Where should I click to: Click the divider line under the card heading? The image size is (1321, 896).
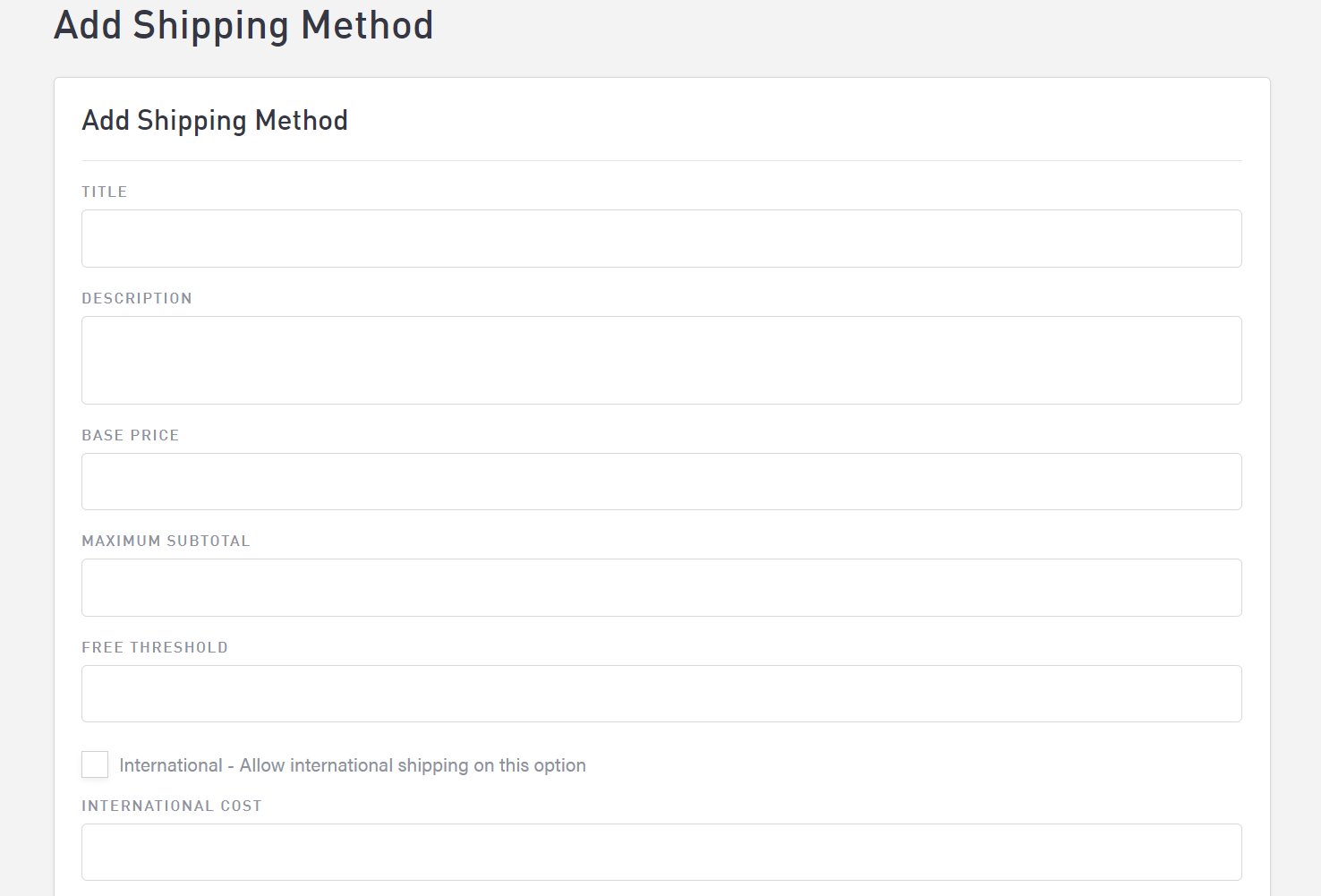point(661,161)
